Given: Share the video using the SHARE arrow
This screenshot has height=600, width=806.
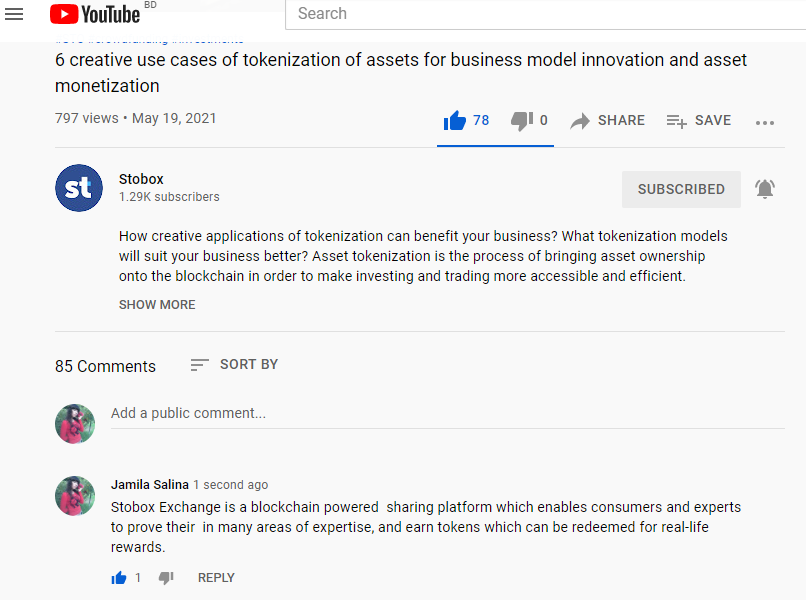Looking at the screenshot, I should tap(608, 121).
